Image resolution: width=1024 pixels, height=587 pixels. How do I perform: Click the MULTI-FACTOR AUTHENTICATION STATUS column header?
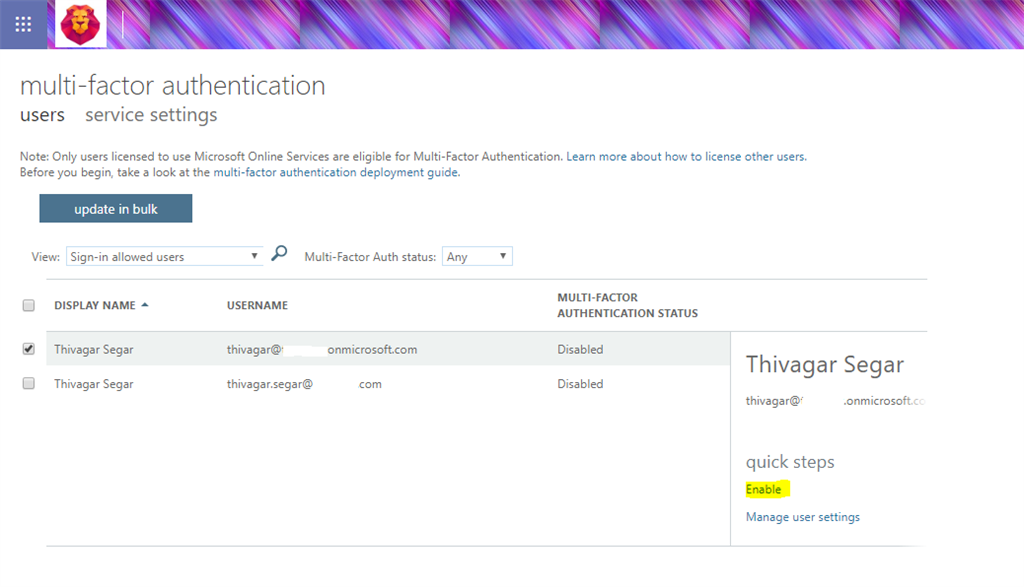coord(628,306)
